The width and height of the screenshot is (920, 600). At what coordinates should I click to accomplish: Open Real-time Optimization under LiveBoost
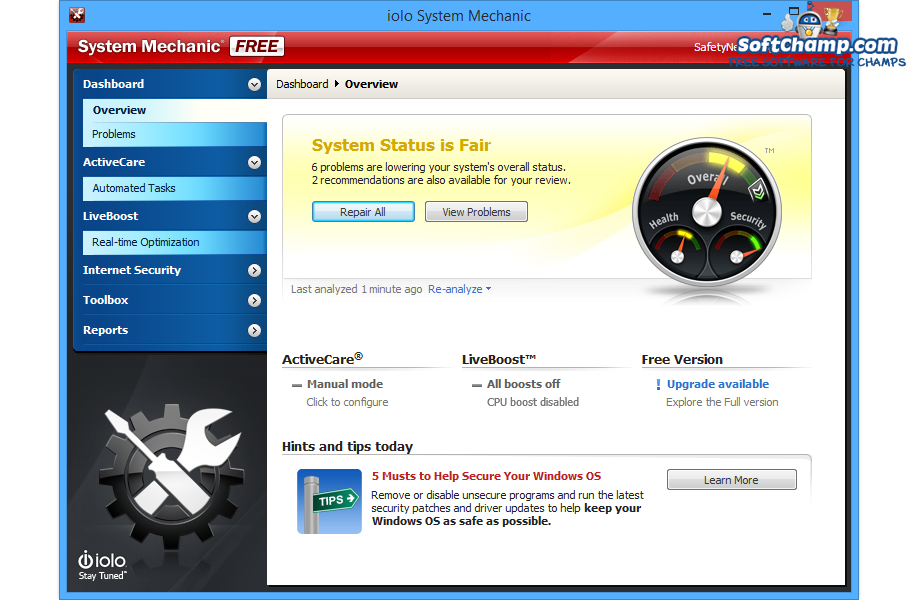tap(175, 242)
